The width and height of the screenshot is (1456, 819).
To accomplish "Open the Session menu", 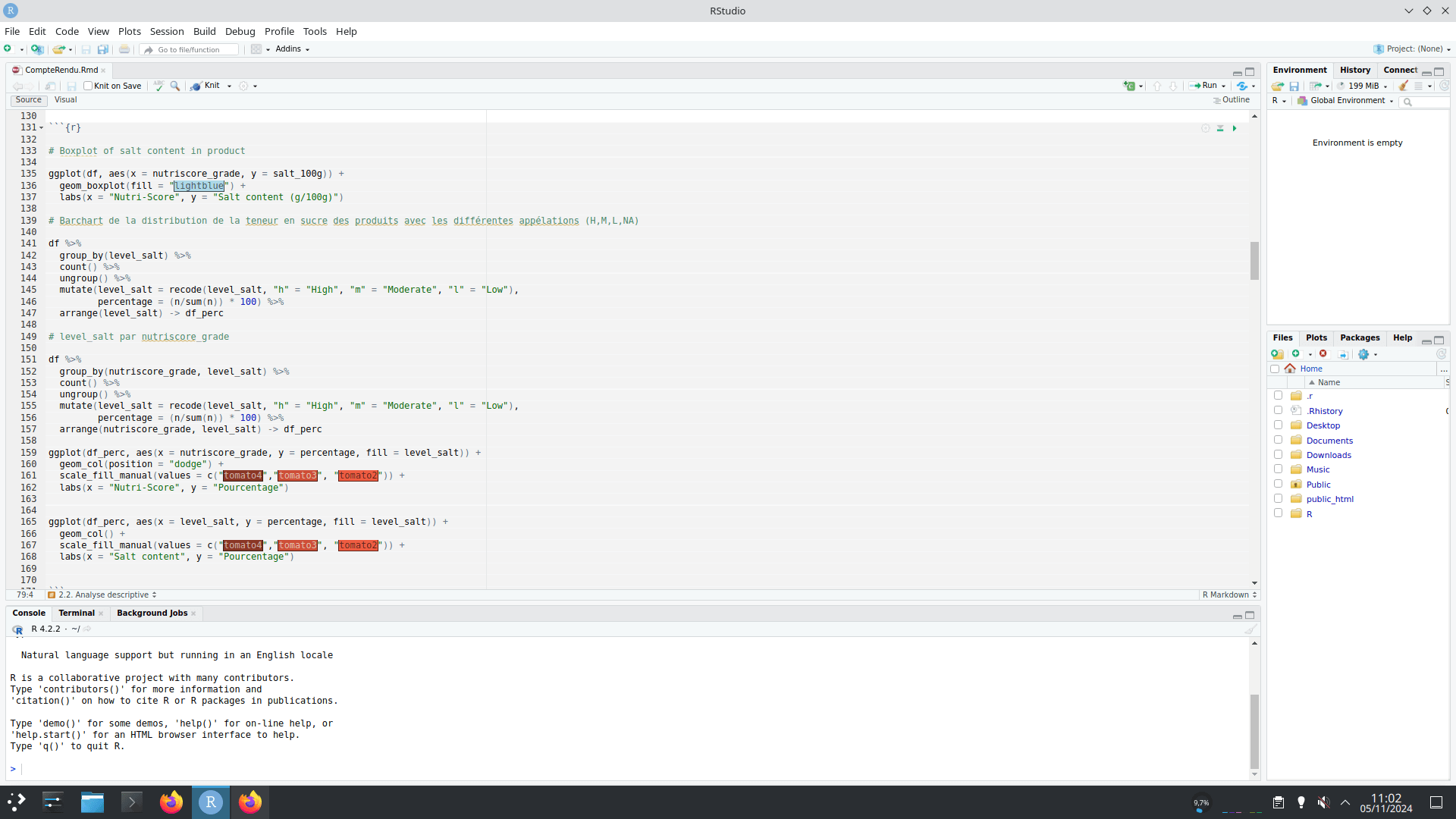I will coord(167,31).
